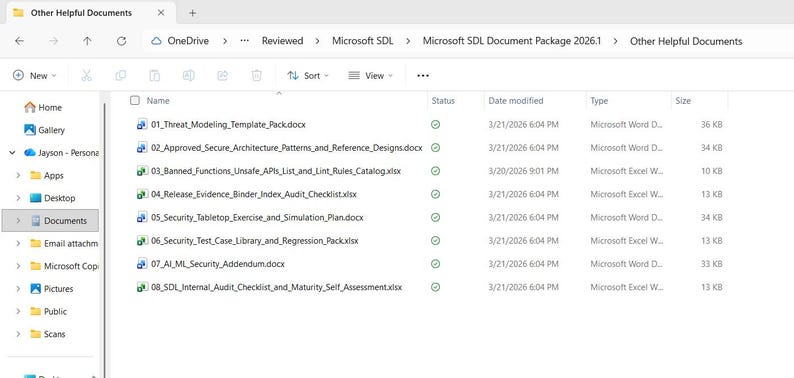Image resolution: width=794 pixels, height=378 pixels.
Task: Expand the Pictures folder in sidebar
Action: point(18,289)
